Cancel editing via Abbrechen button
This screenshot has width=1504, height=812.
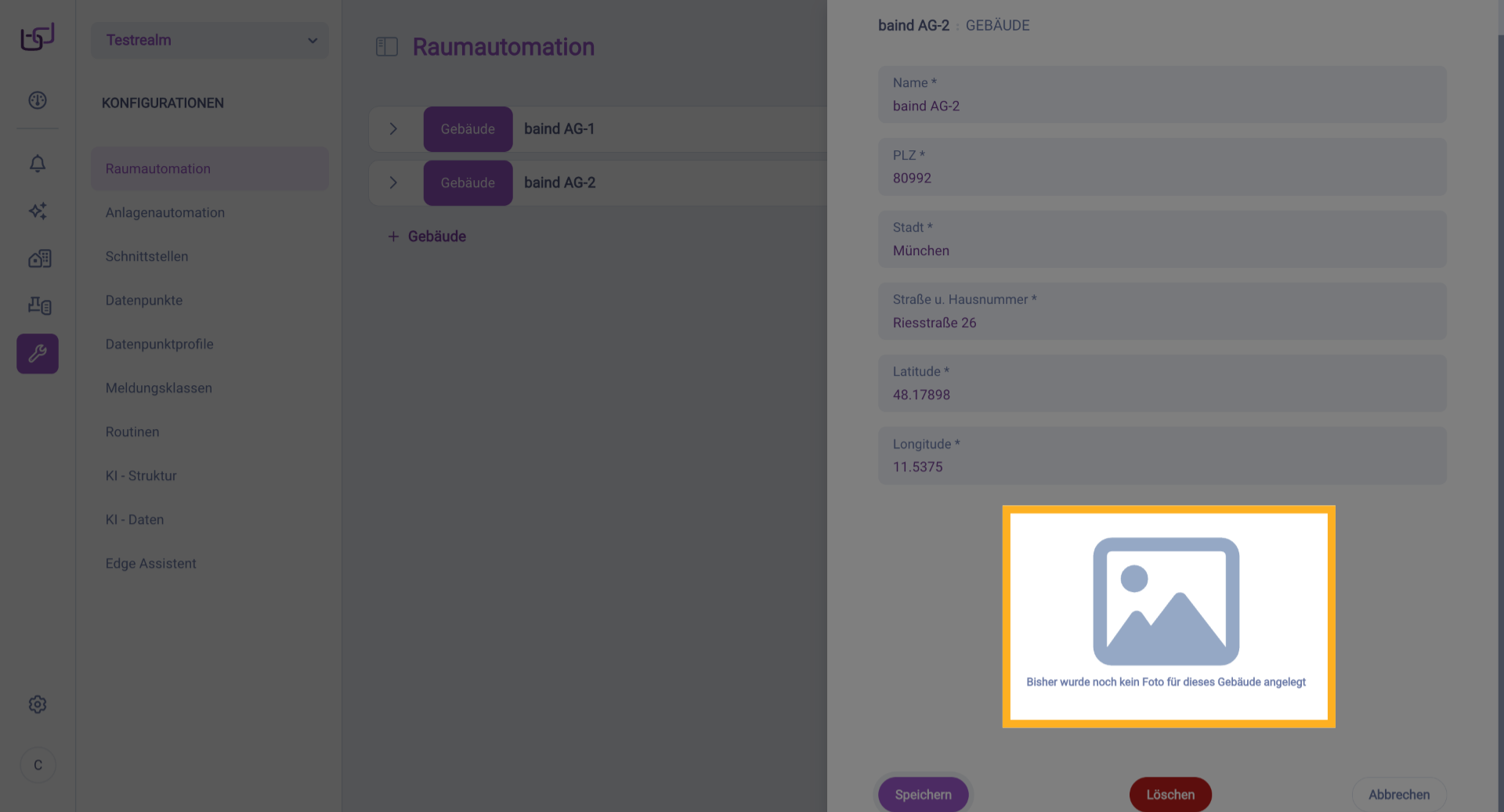1398,794
